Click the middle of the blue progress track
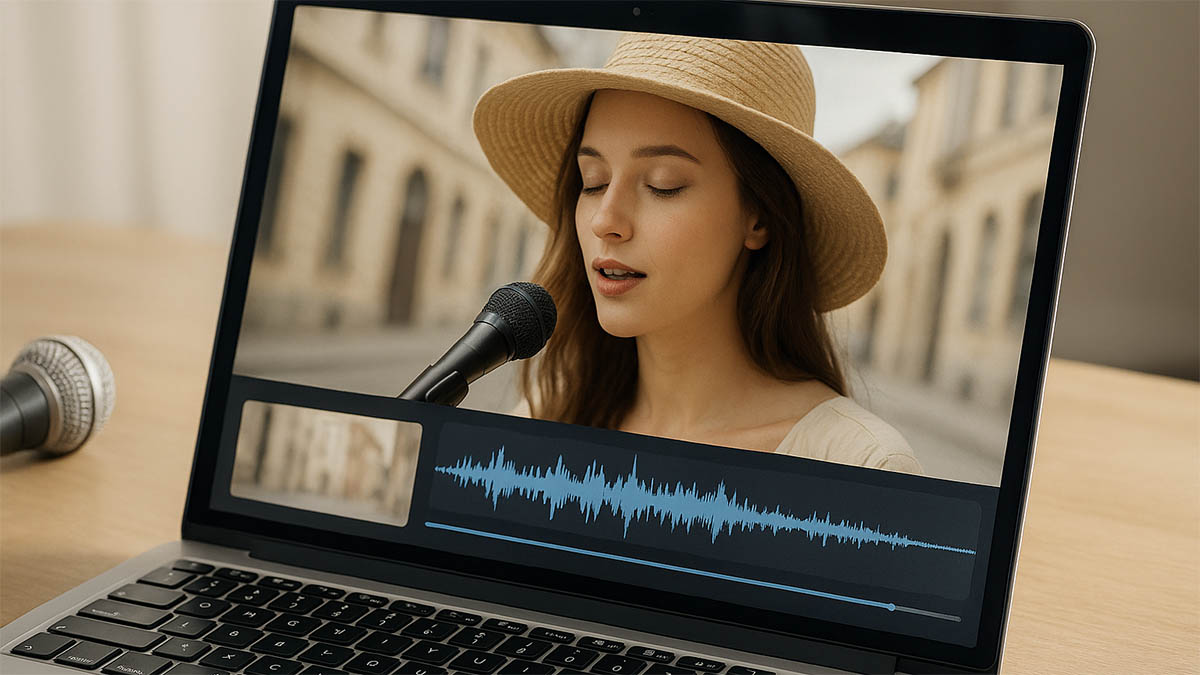Image resolution: width=1200 pixels, height=675 pixels. (x=660, y=565)
